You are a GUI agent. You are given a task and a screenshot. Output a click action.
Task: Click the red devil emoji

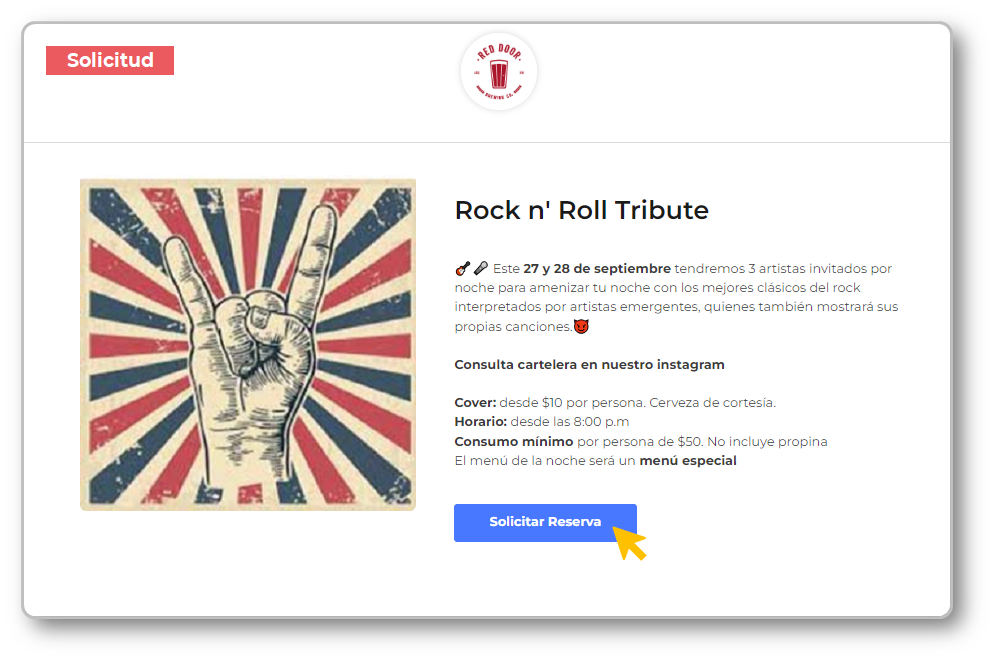click(581, 327)
